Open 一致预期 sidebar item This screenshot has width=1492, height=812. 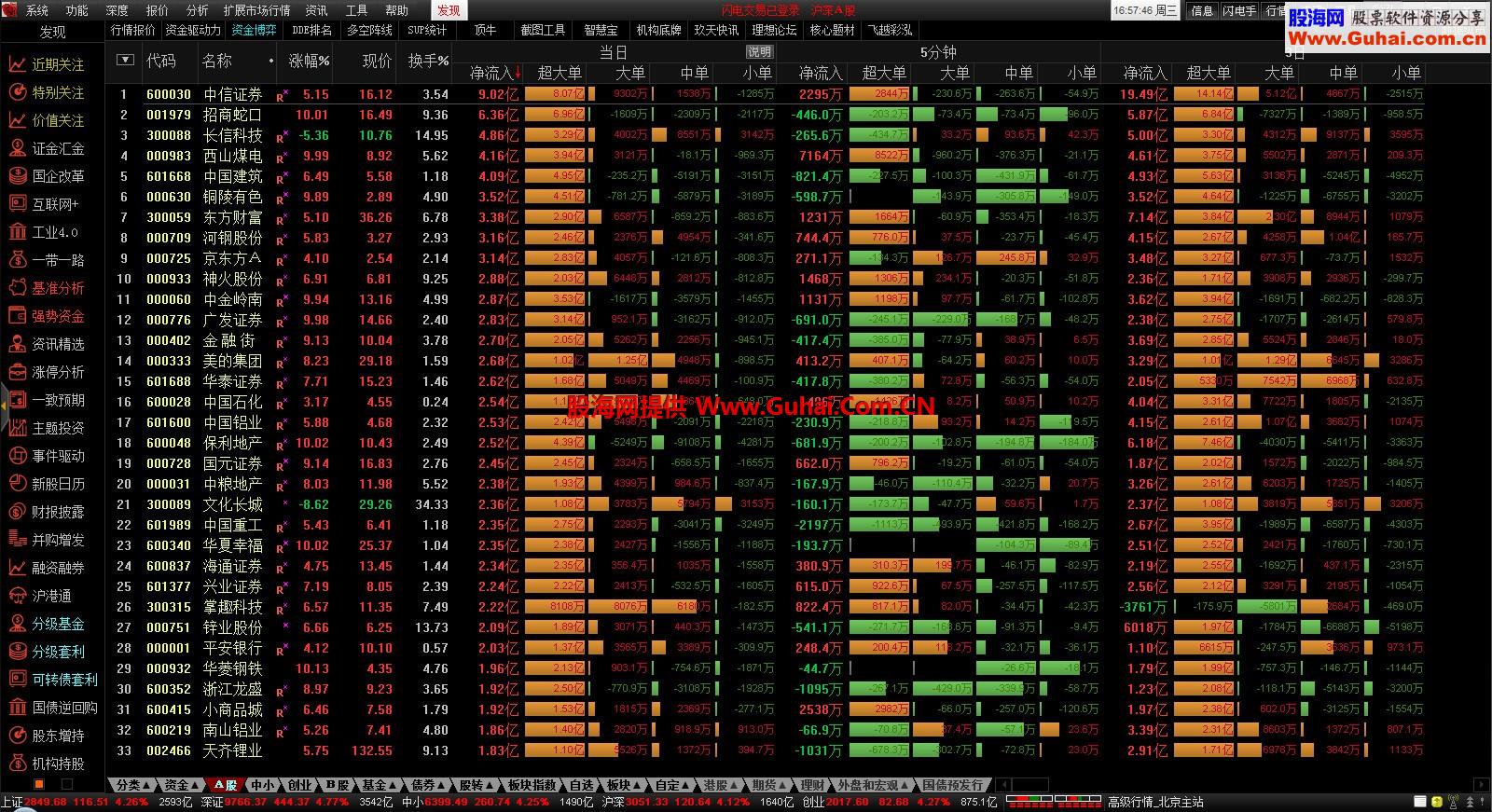(47, 400)
